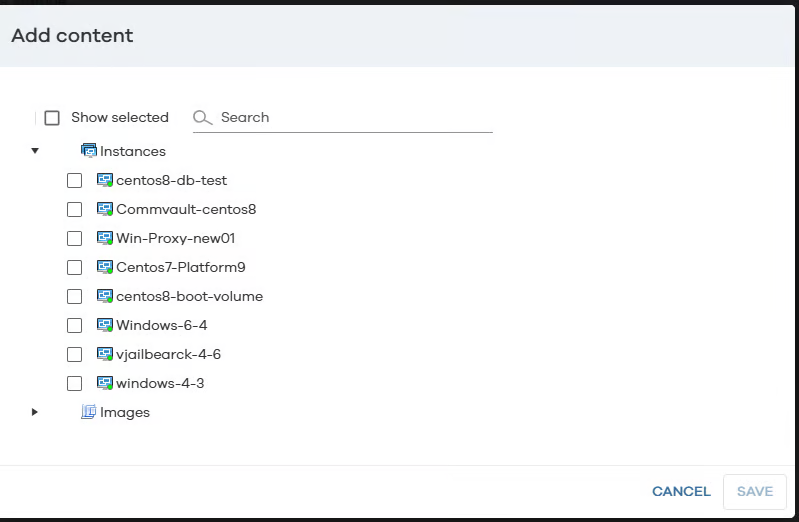Viewport: 799px width, 522px height.
Task: Focus the Search input field
Action: pyautogui.click(x=350, y=118)
